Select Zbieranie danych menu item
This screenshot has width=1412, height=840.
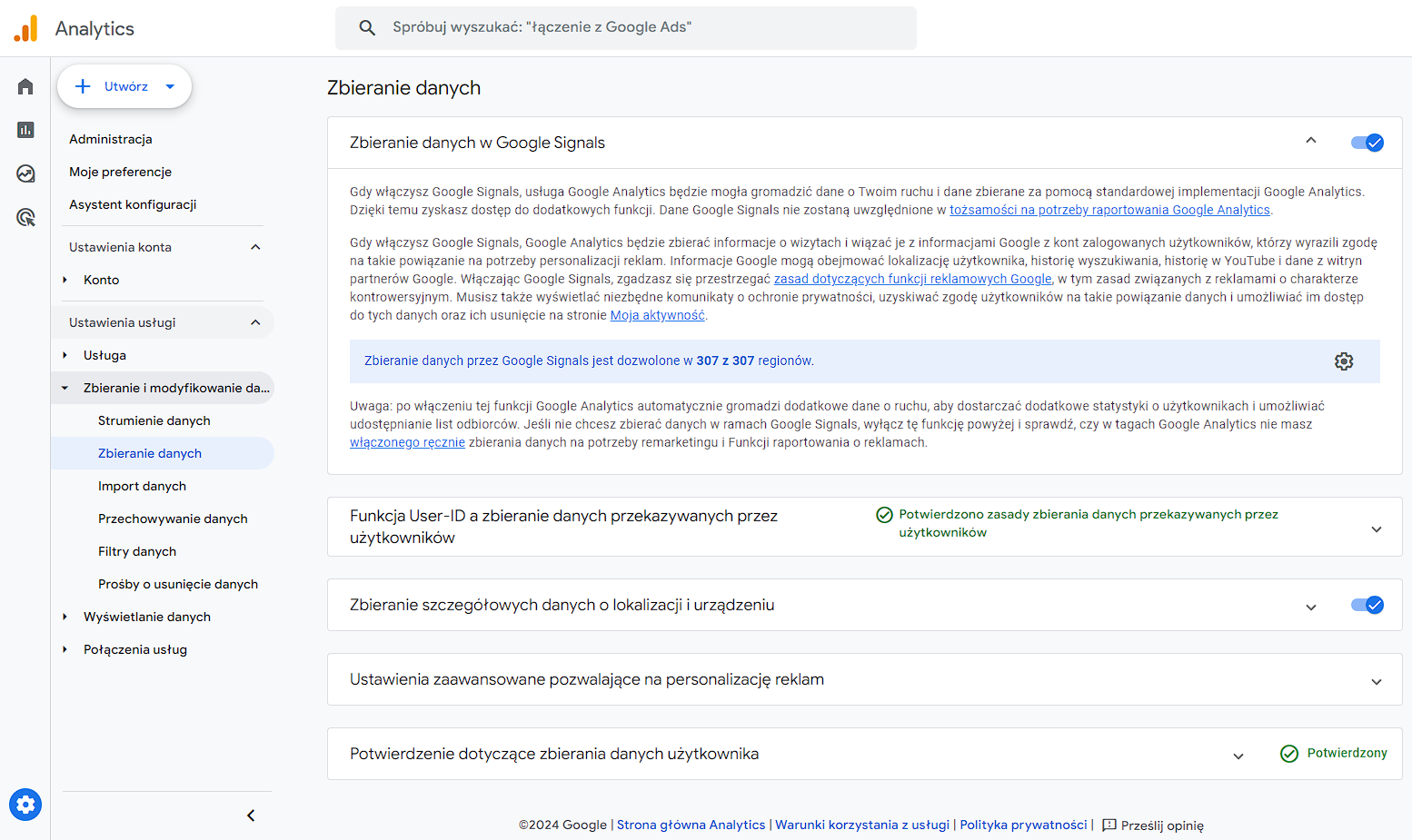pyautogui.click(x=163, y=453)
